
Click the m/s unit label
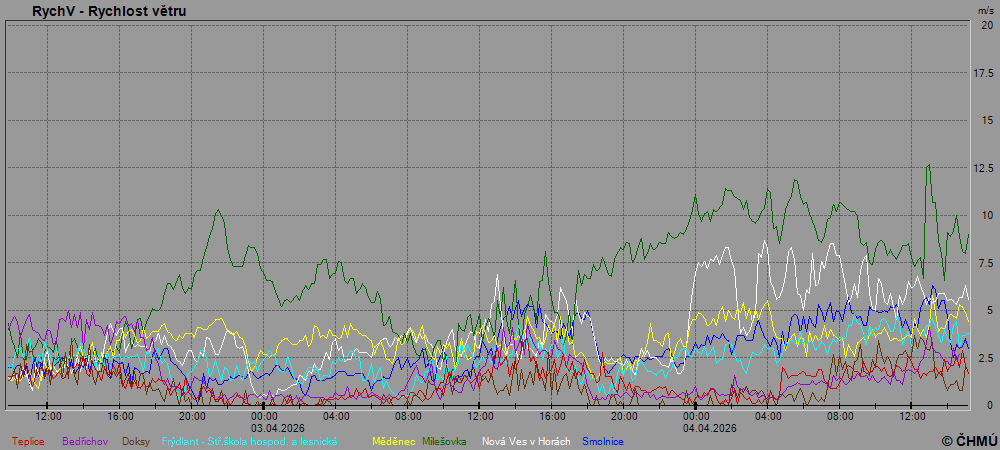pyautogui.click(x=985, y=9)
